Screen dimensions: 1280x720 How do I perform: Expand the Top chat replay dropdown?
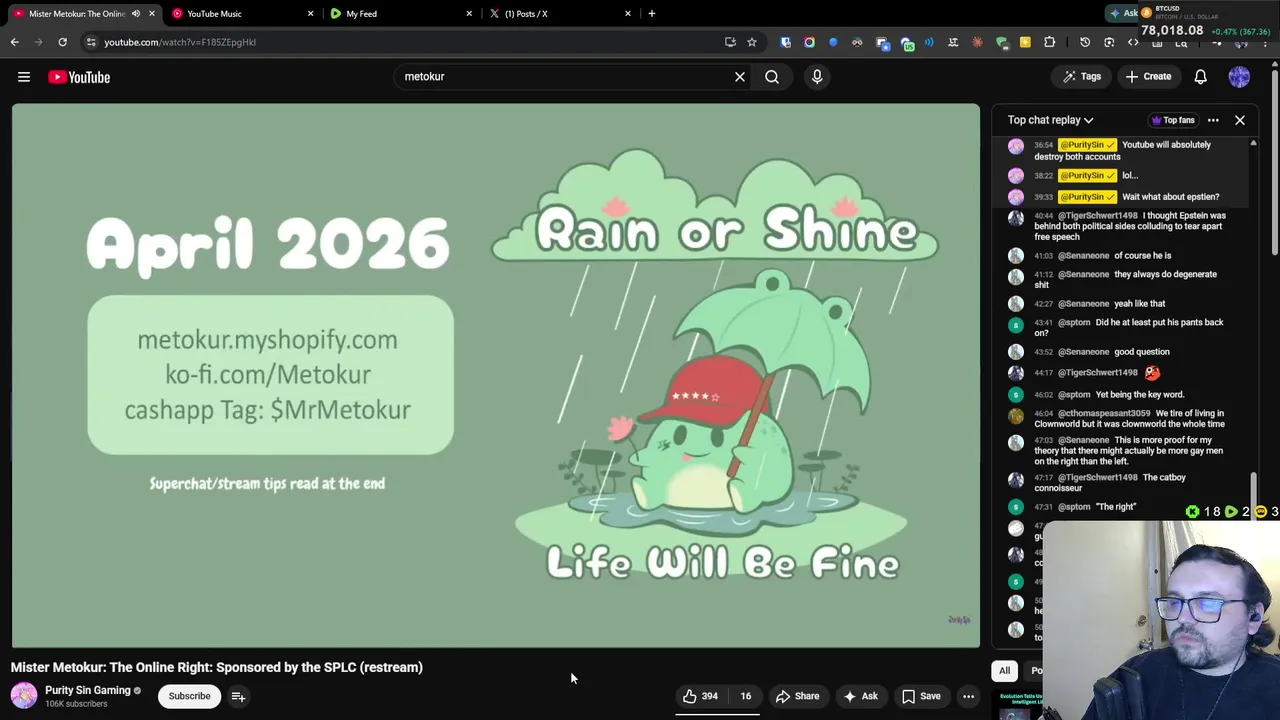[x=1050, y=120]
